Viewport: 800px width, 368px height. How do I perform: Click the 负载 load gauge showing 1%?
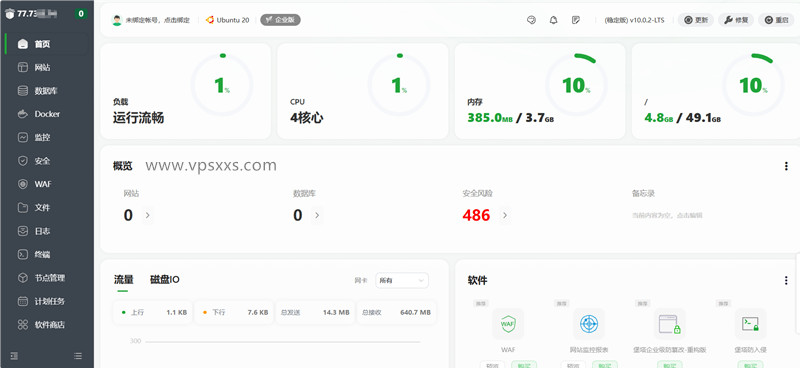tap(222, 85)
